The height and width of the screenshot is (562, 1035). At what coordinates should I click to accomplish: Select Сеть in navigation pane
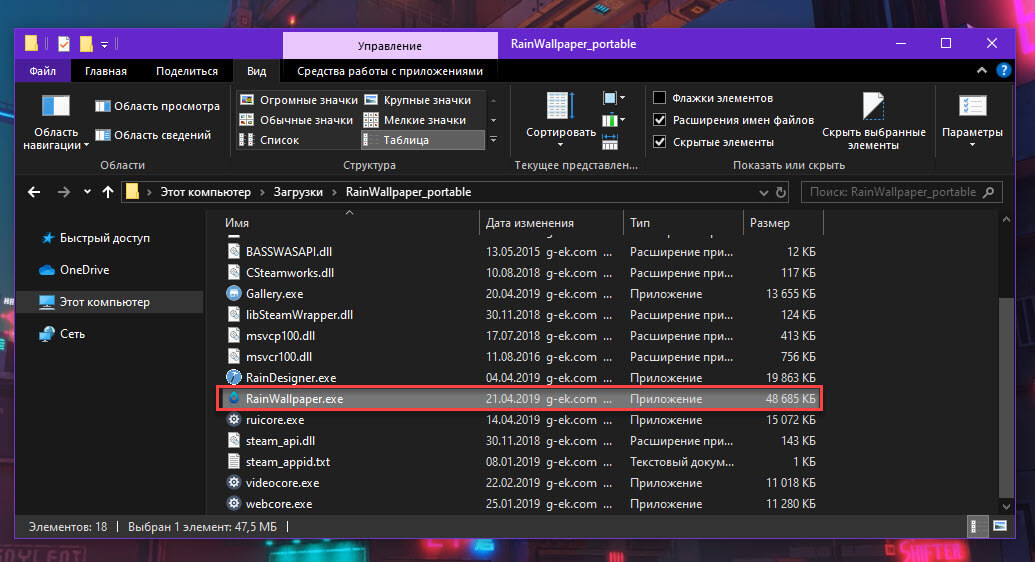(72, 334)
